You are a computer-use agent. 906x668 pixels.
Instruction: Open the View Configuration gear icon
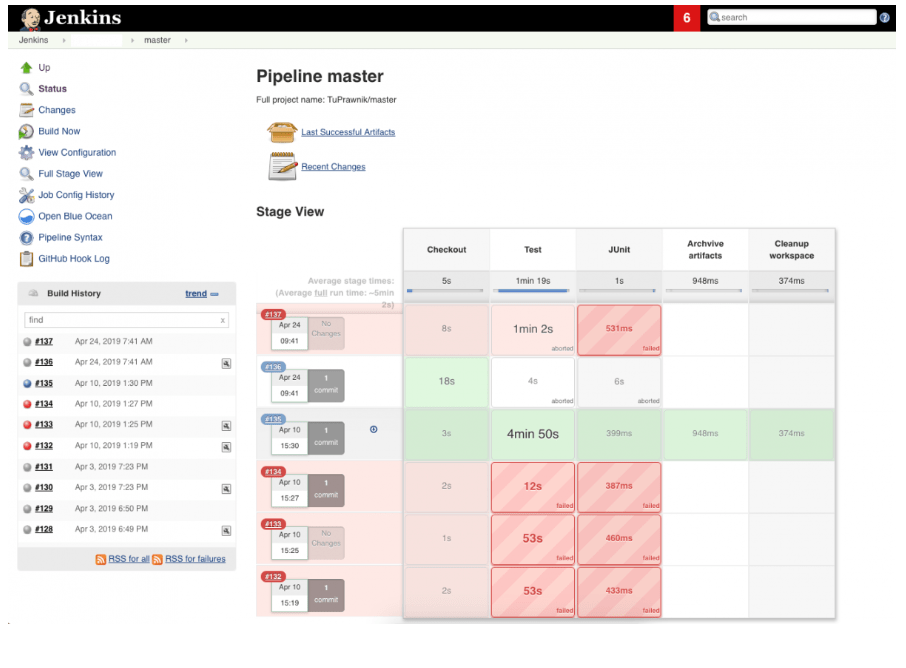(x=25, y=152)
